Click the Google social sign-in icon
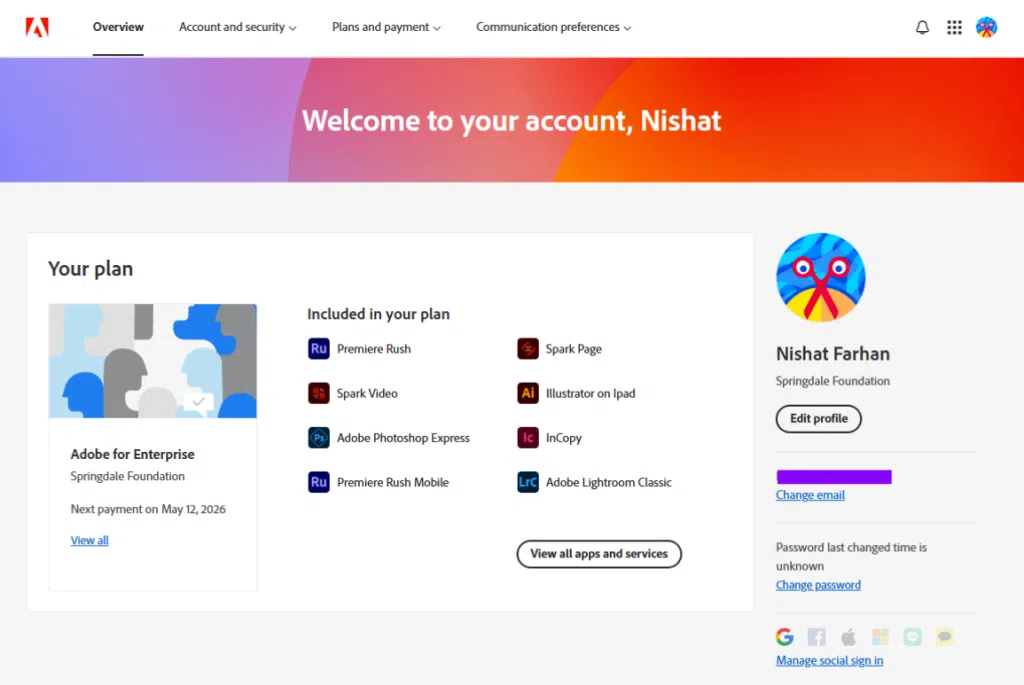 pos(784,637)
